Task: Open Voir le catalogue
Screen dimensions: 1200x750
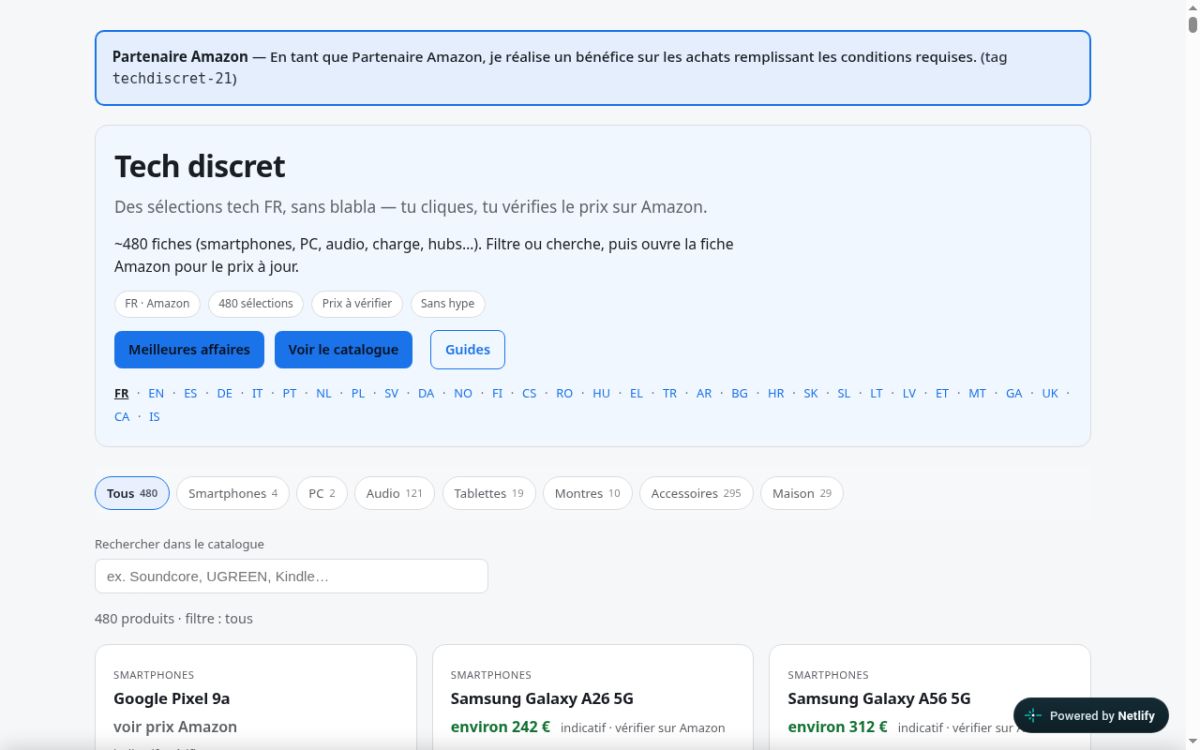Action: point(343,350)
